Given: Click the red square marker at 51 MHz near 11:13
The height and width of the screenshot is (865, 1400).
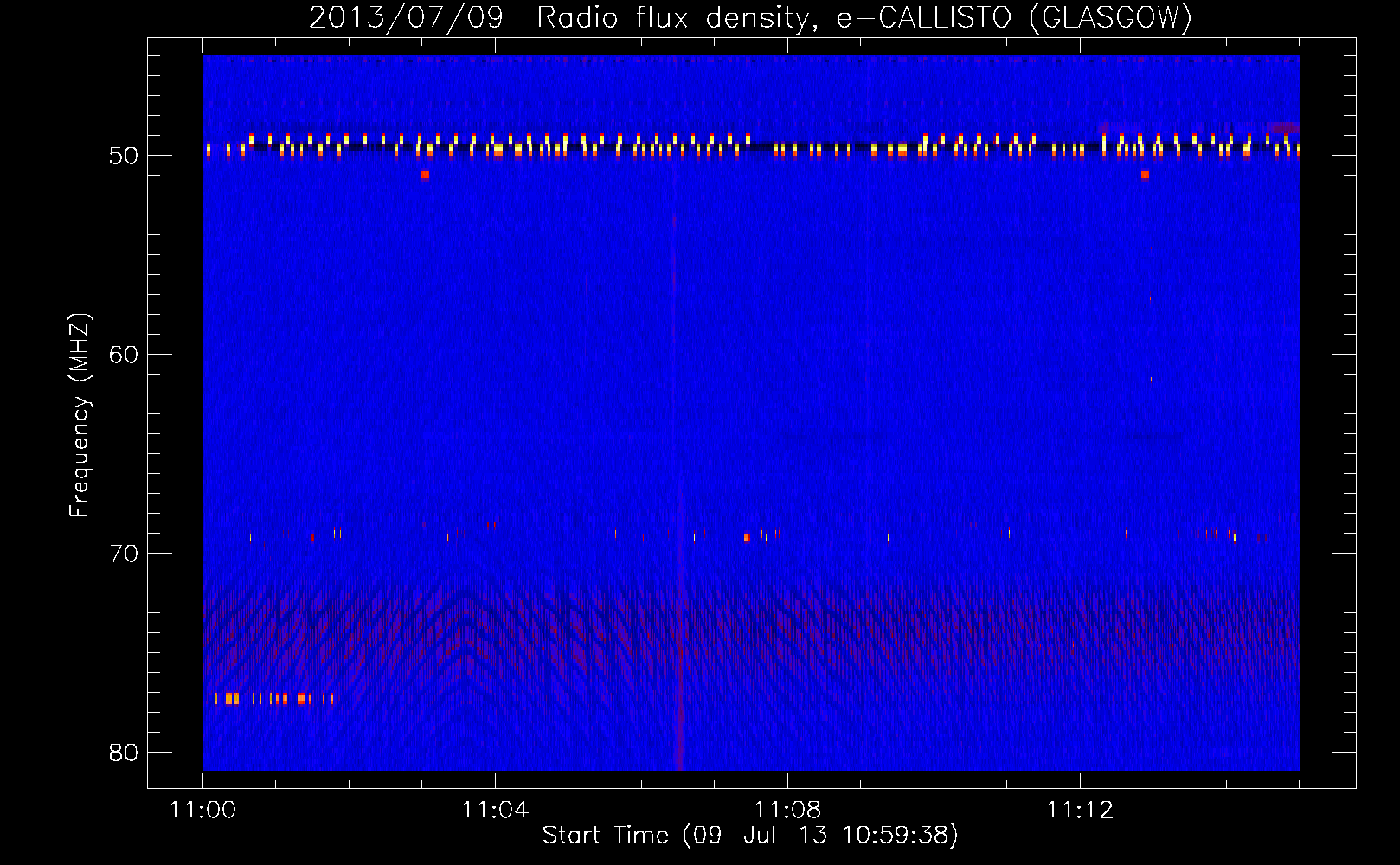Looking at the screenshot, I should [1145, 175].
